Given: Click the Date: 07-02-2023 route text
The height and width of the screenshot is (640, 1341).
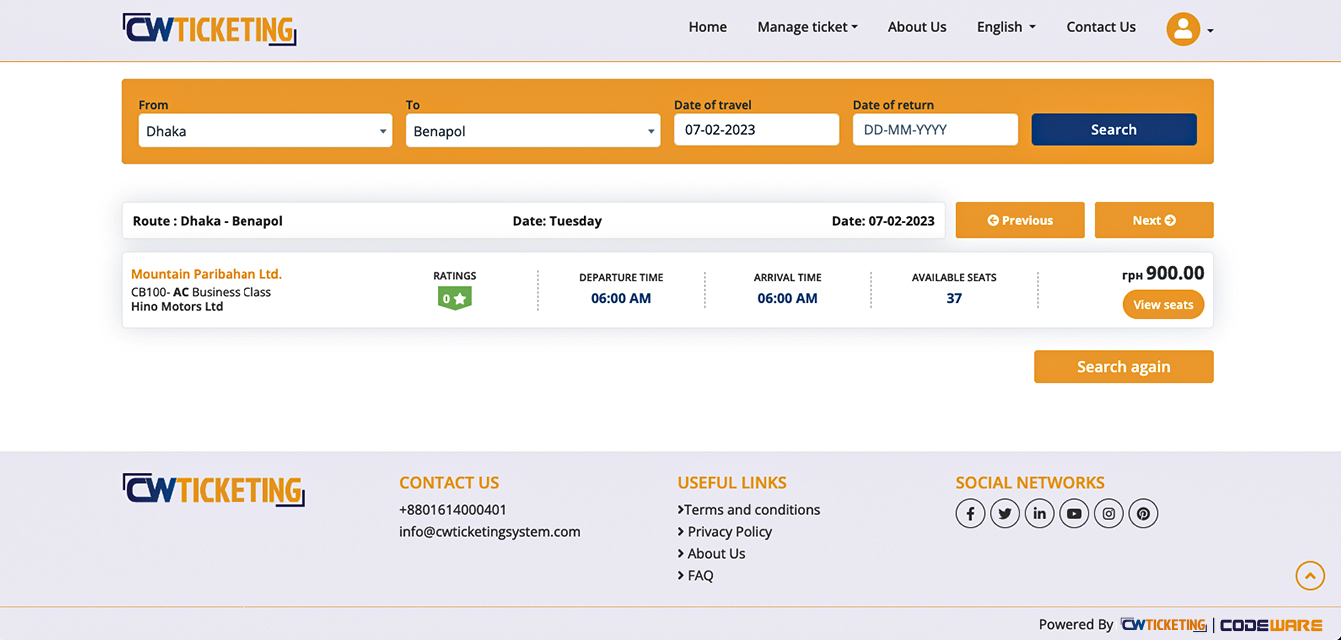Looking at the screenshot, I should point(883,221).
